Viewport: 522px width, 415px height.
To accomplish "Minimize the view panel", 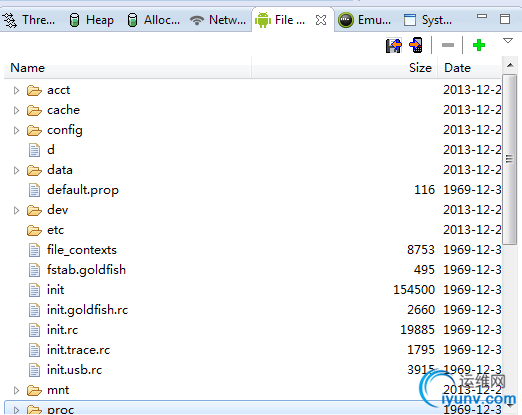I will click(482, 16).
